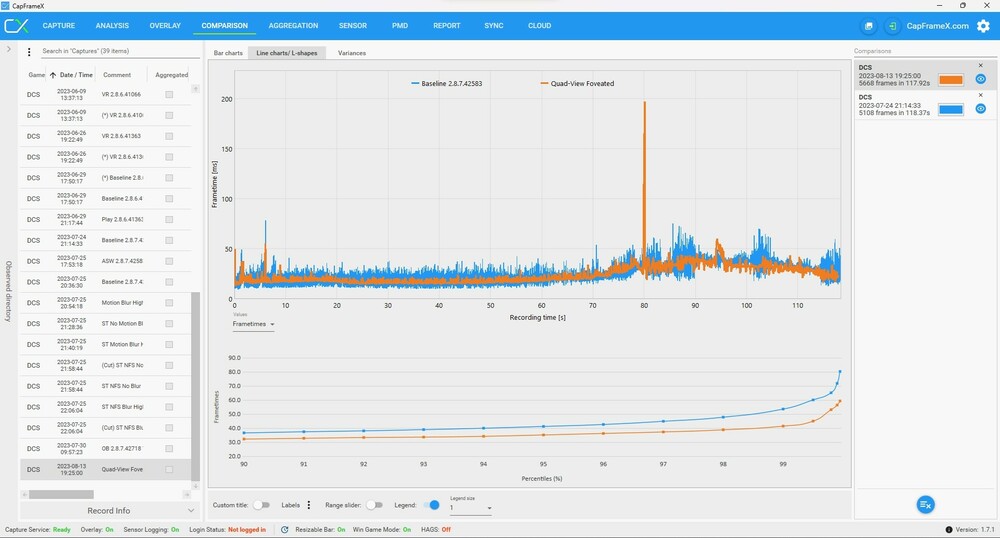
Task: Click the scroll-right arrow under captures list
Action: pos(187,495)
